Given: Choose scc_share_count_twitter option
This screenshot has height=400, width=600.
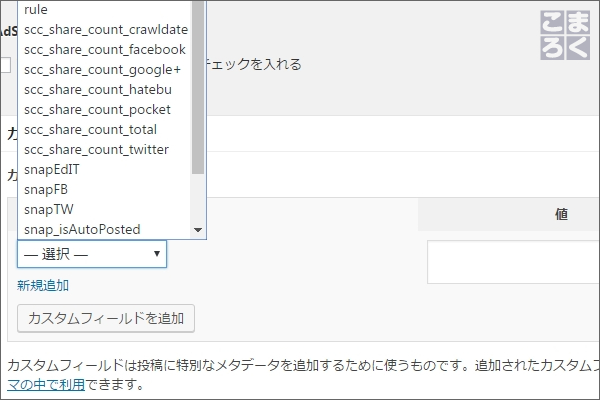Looking at the screenshot, I should pyautogui.click(x=104, y=149).
